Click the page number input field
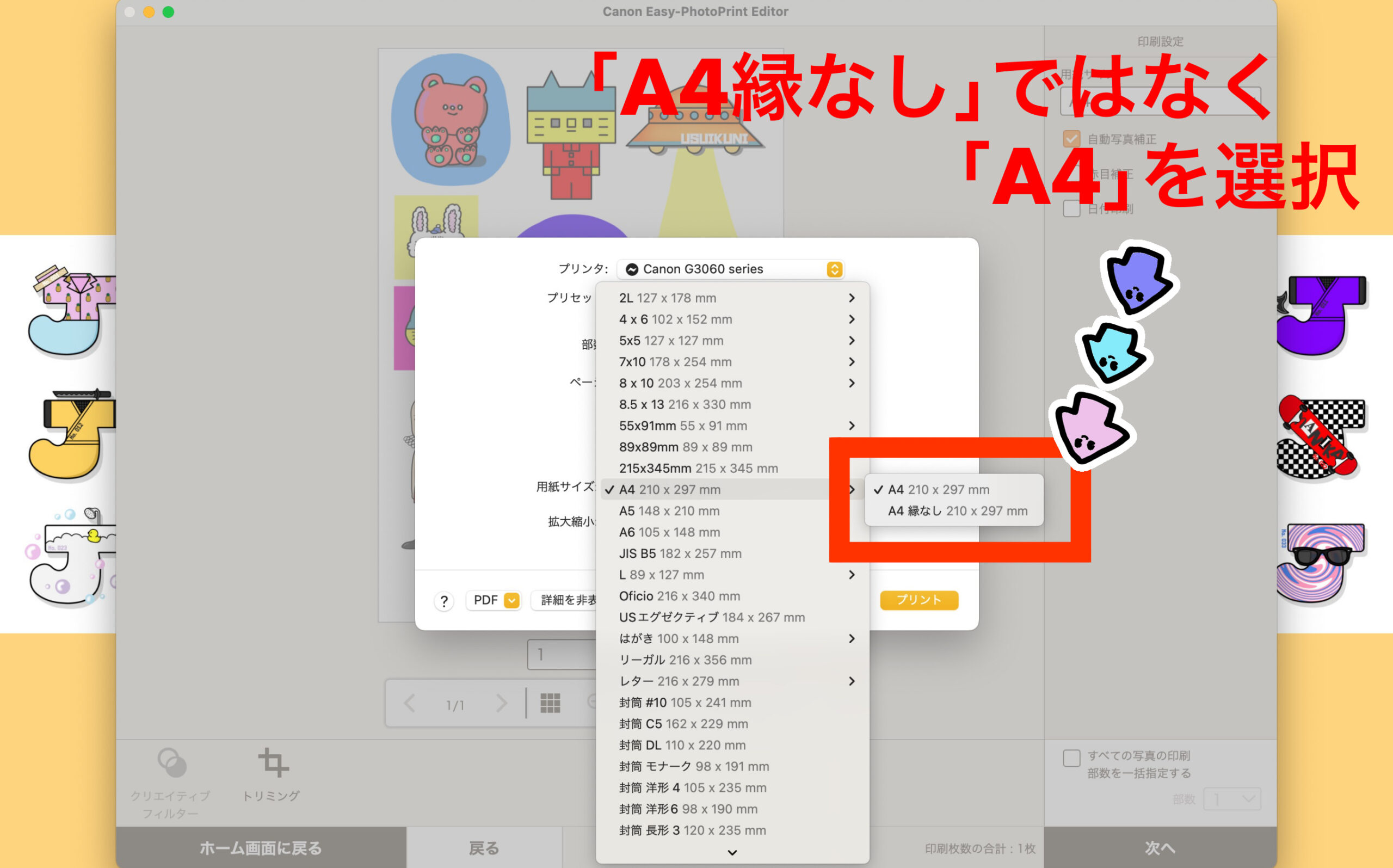Screen dimensions: 1393x868 click(x=562, y=655)
